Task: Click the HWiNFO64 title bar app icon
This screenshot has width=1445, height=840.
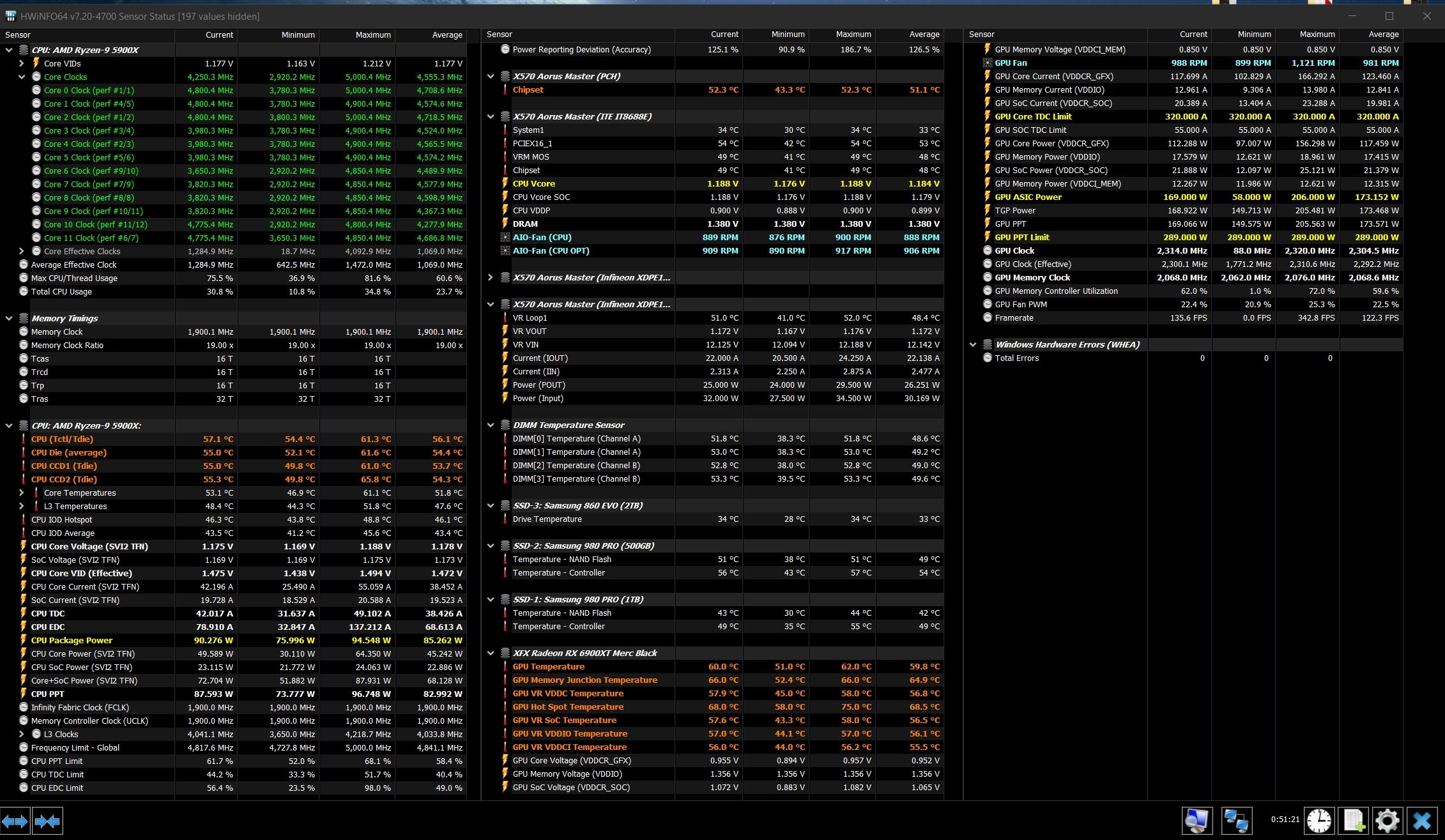Action: point(10,16)
